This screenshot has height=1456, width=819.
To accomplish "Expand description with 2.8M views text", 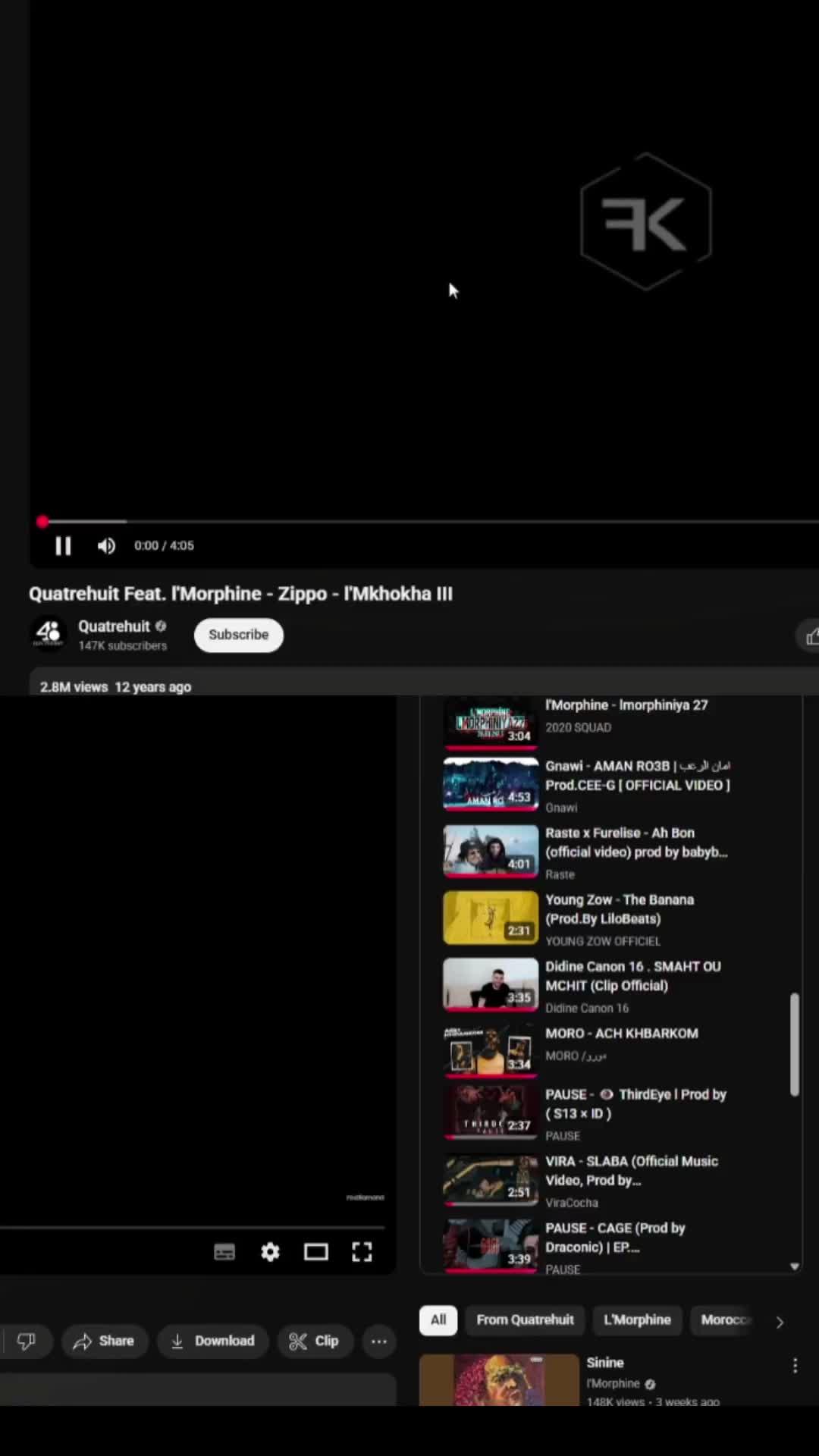I will point(115,687).
